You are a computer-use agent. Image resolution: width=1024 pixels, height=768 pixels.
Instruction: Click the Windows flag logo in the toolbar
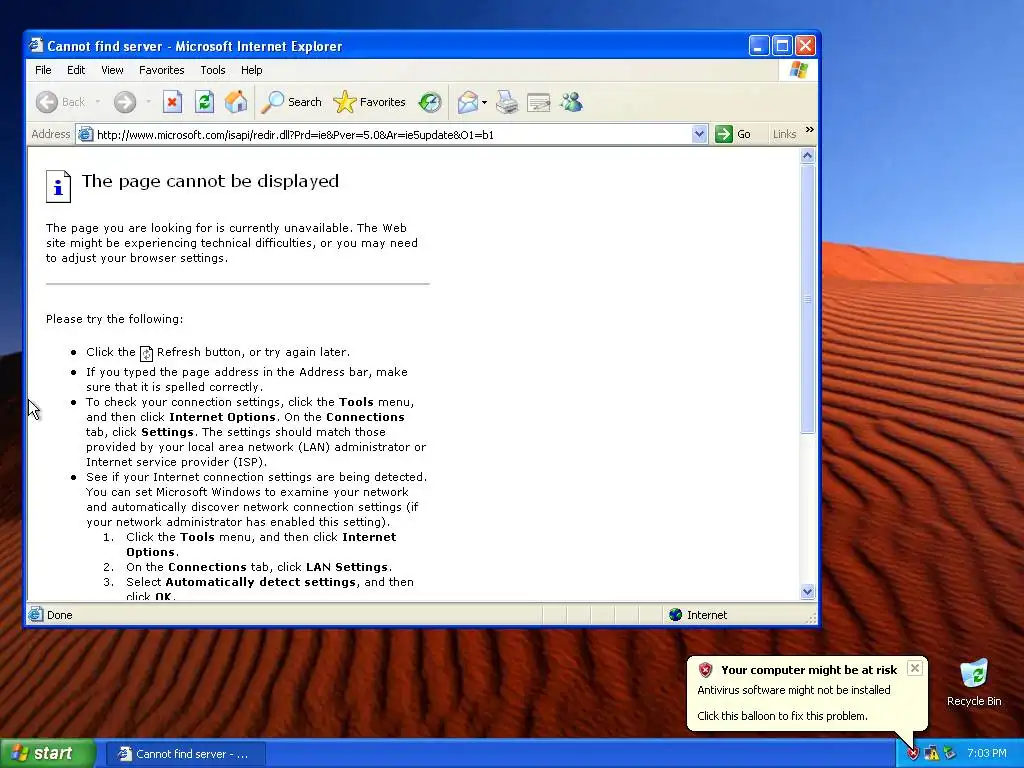(798, 70)
